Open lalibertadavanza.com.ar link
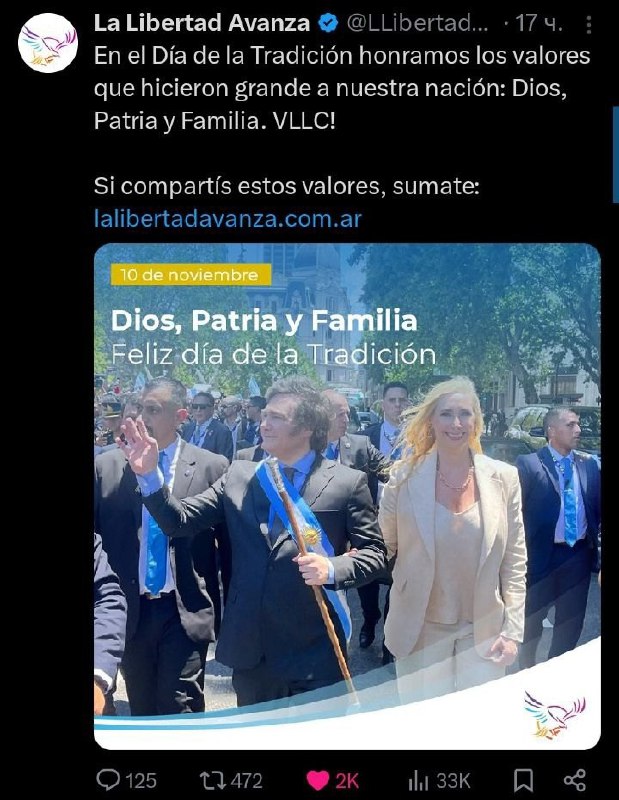 click(x=228, y=218)
